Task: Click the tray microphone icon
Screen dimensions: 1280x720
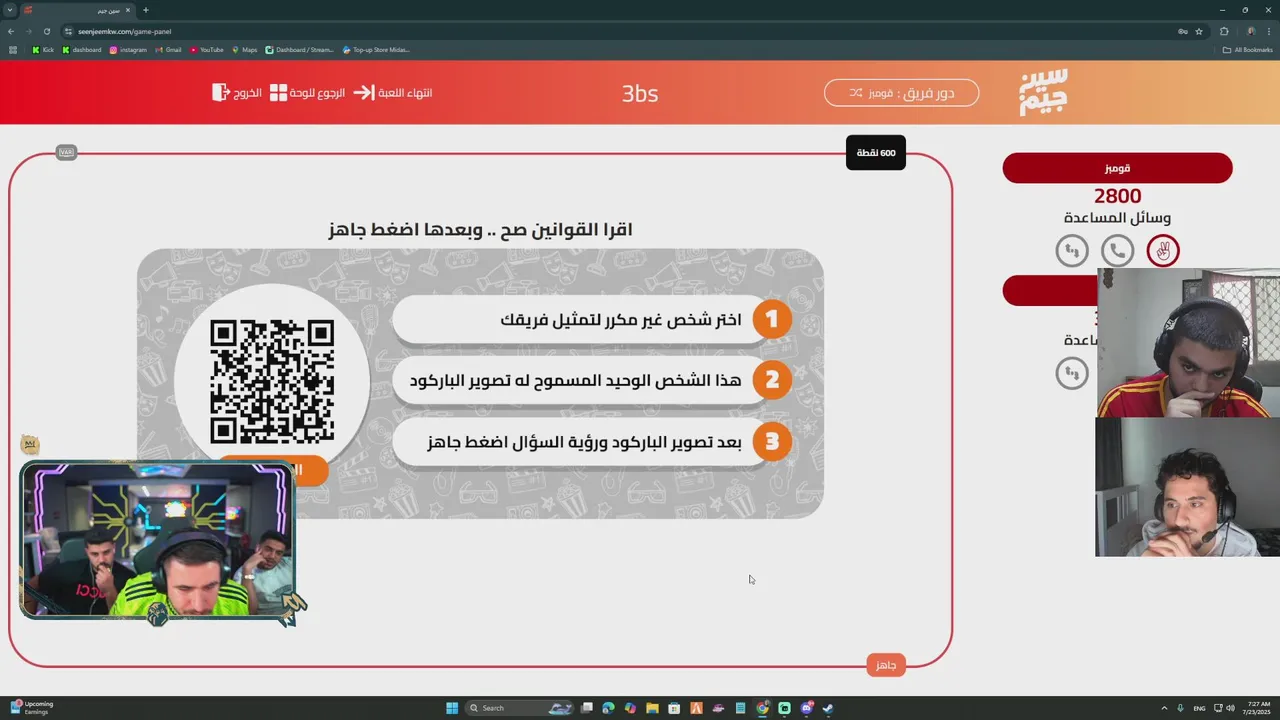Action: click(1180, 708)
